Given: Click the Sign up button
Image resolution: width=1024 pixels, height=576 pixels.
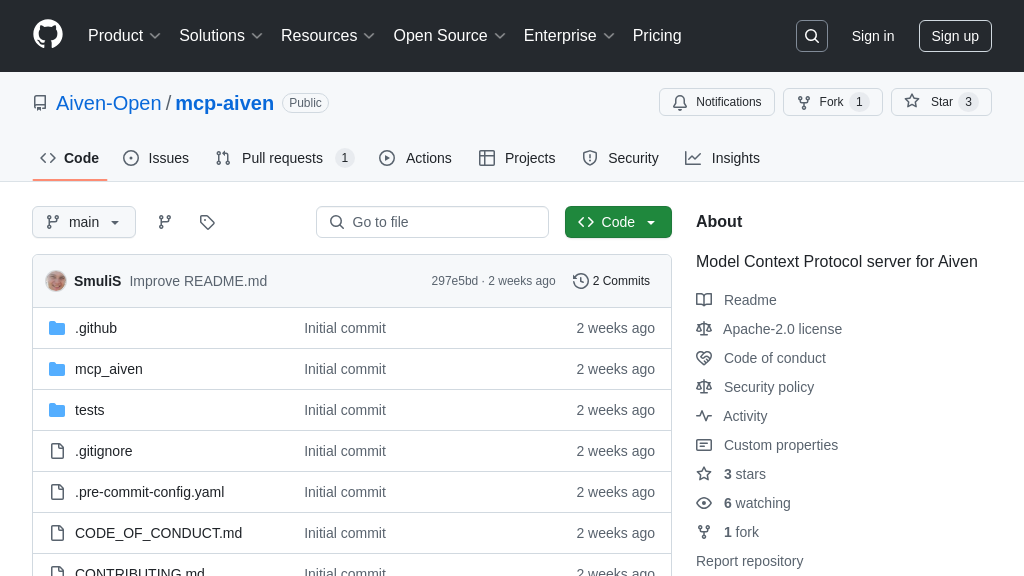Looking at the screenshot, I should [x=955, y=36].
